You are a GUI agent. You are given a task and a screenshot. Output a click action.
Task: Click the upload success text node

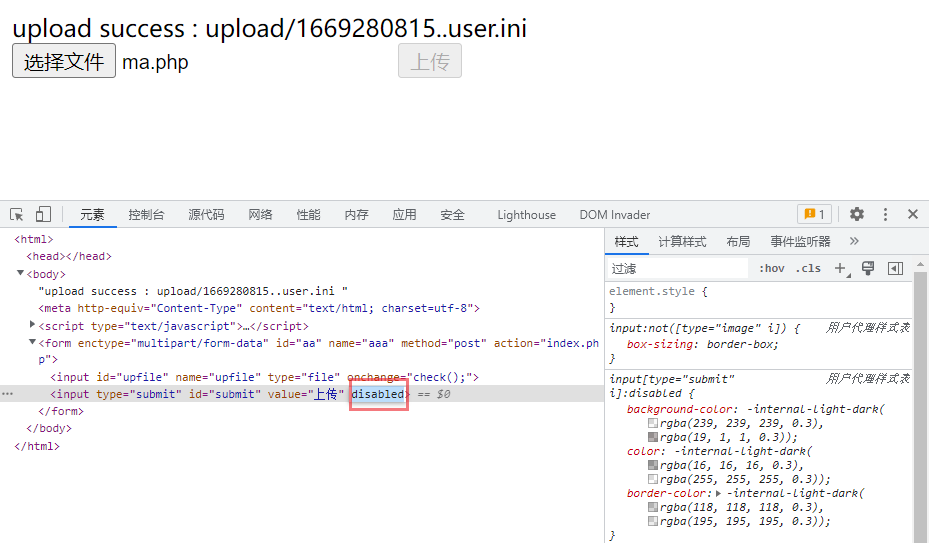(x=193, y=291)
